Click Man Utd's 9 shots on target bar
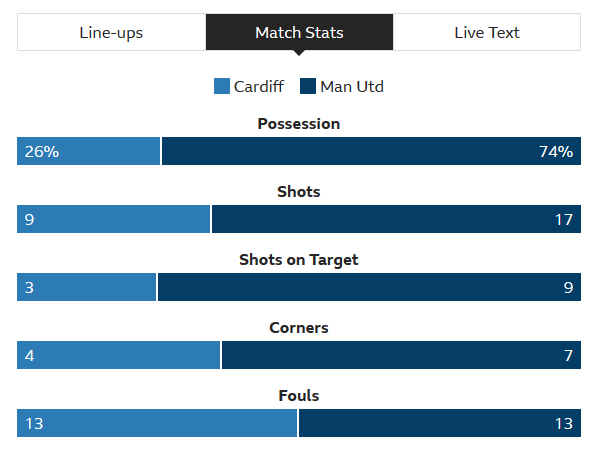 click(x=369, y=287)
